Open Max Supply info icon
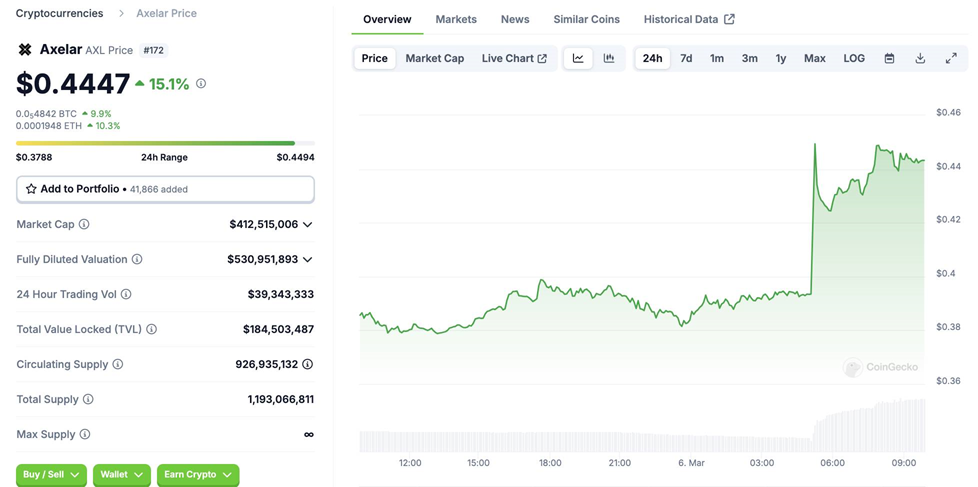Viewport: 978px width, 487px height. coord(85,434)
